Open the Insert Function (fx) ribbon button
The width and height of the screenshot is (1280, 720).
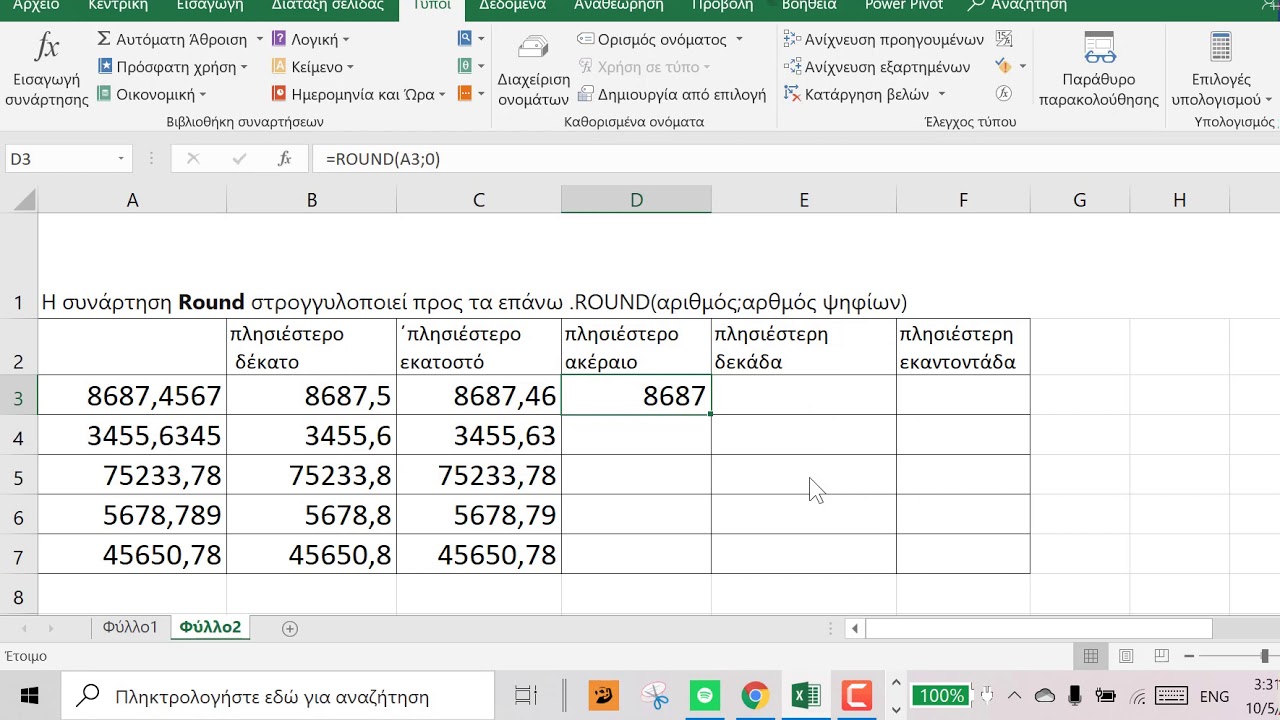46,70
